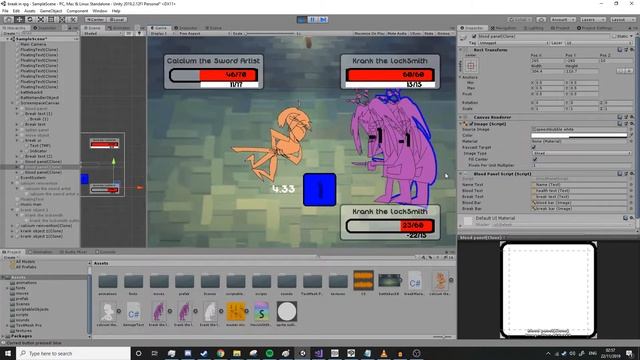Open Visual Studio from the taskbar
The height and width of the screenshot is (360, 640).
pyautogui.click(x=318, y=353)
